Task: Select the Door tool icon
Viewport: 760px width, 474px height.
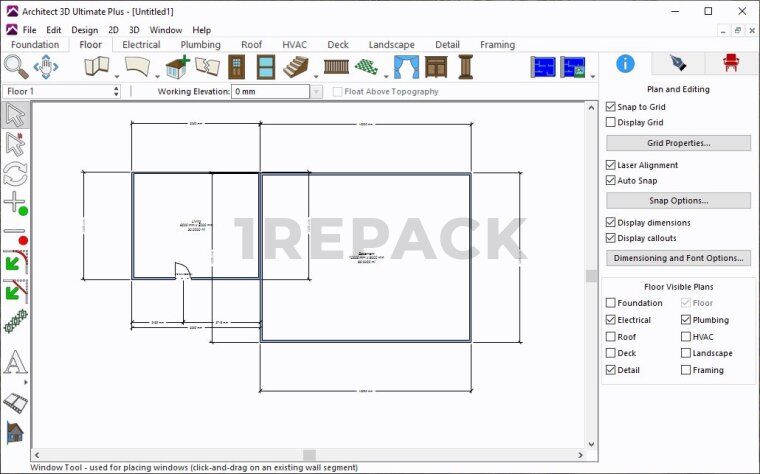Action: click(236, 67)
